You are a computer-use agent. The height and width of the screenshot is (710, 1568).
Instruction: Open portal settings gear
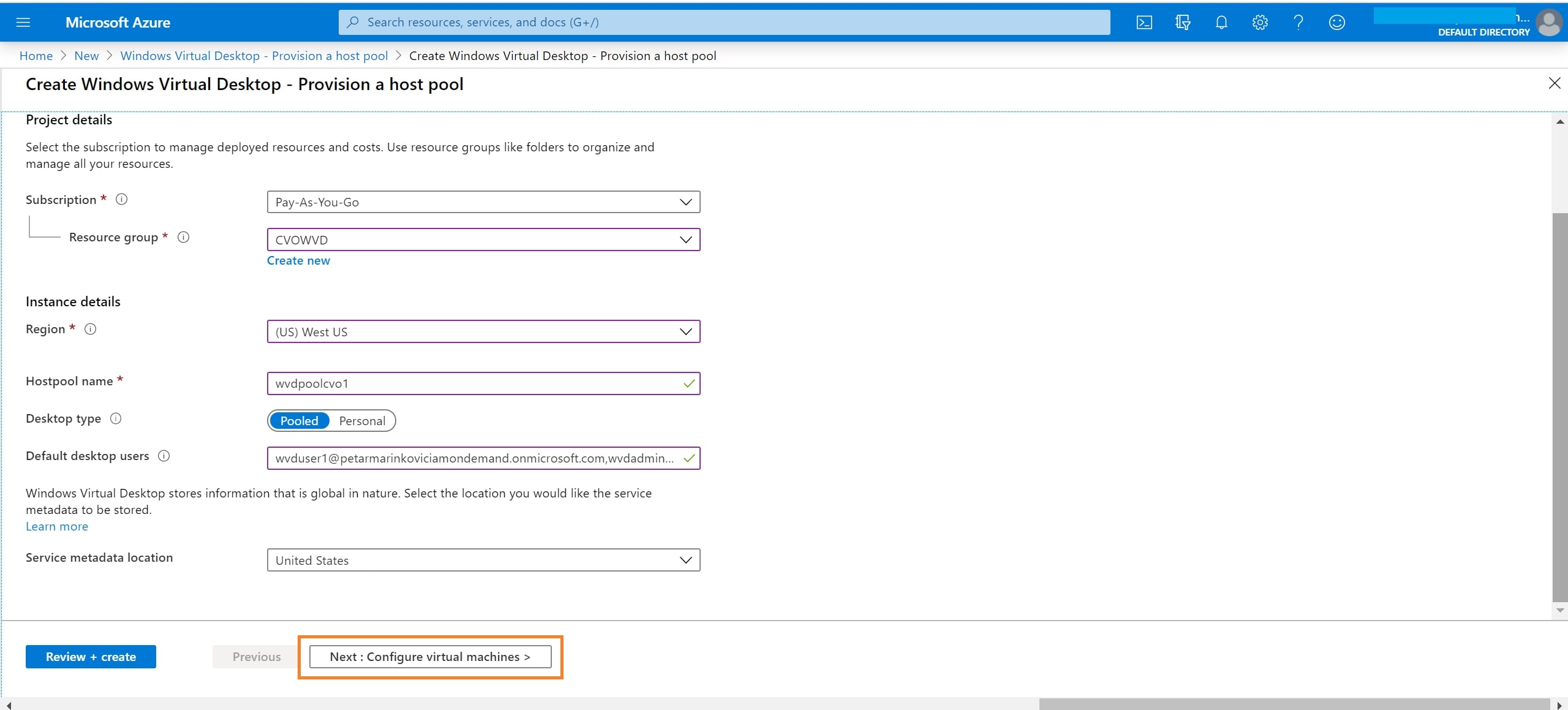tap(1259, 23)
